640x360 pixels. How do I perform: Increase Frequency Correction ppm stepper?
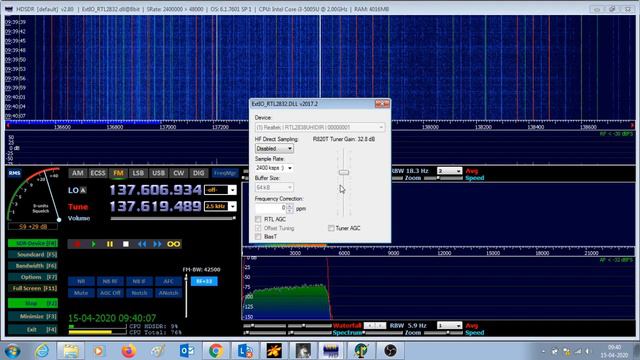[x=290, y=206]
